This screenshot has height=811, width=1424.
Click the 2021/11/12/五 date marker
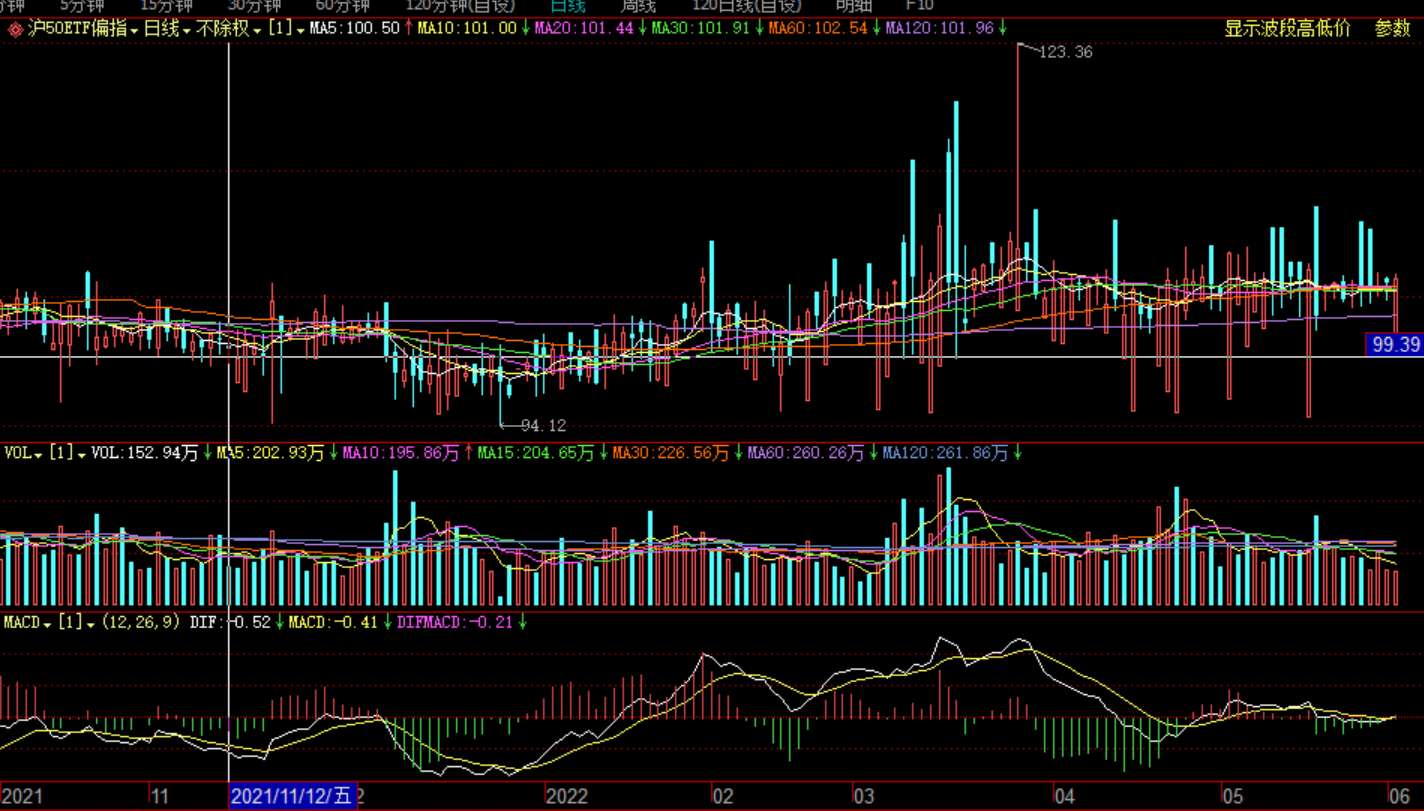tap(292, 796)
